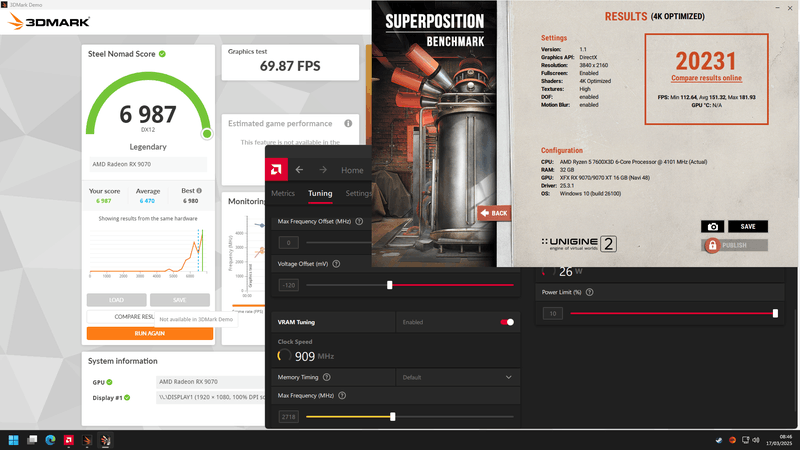Click BACK in Superposition Benchmark
The width and height of the screenshot is (800, 450).
(x=494, y=213)
